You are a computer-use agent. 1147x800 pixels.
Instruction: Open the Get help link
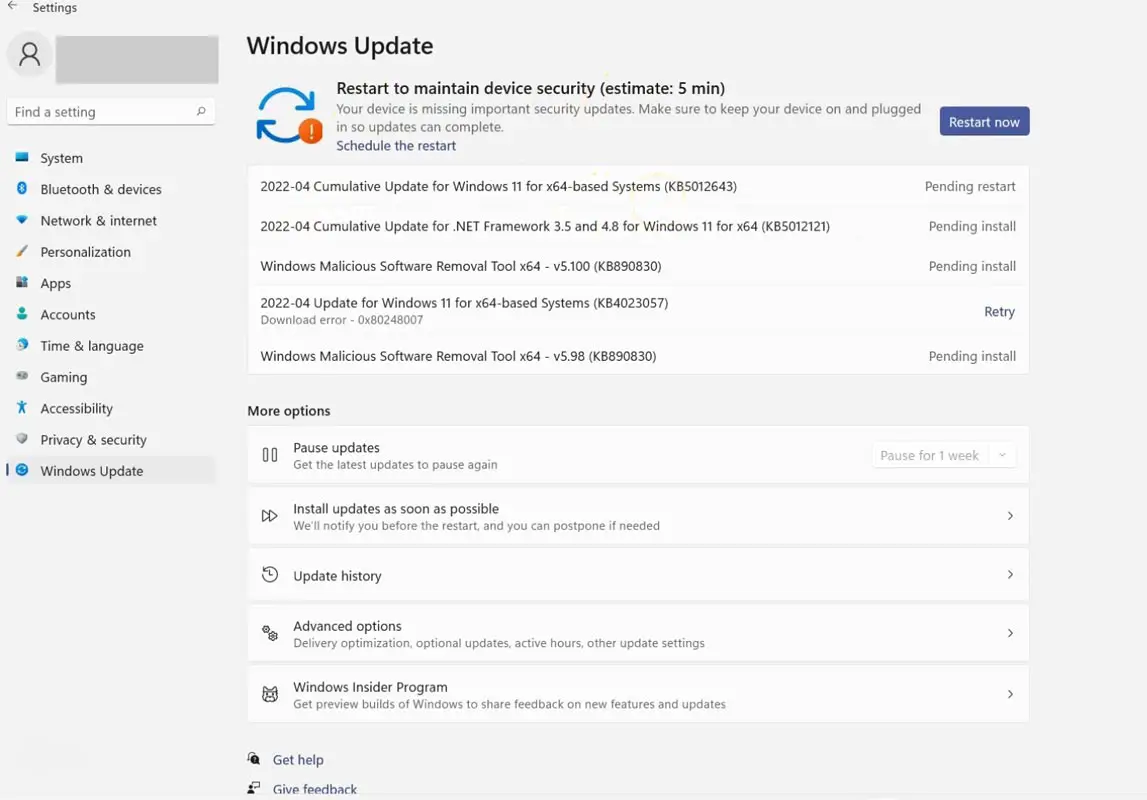(x=298, y=760)
